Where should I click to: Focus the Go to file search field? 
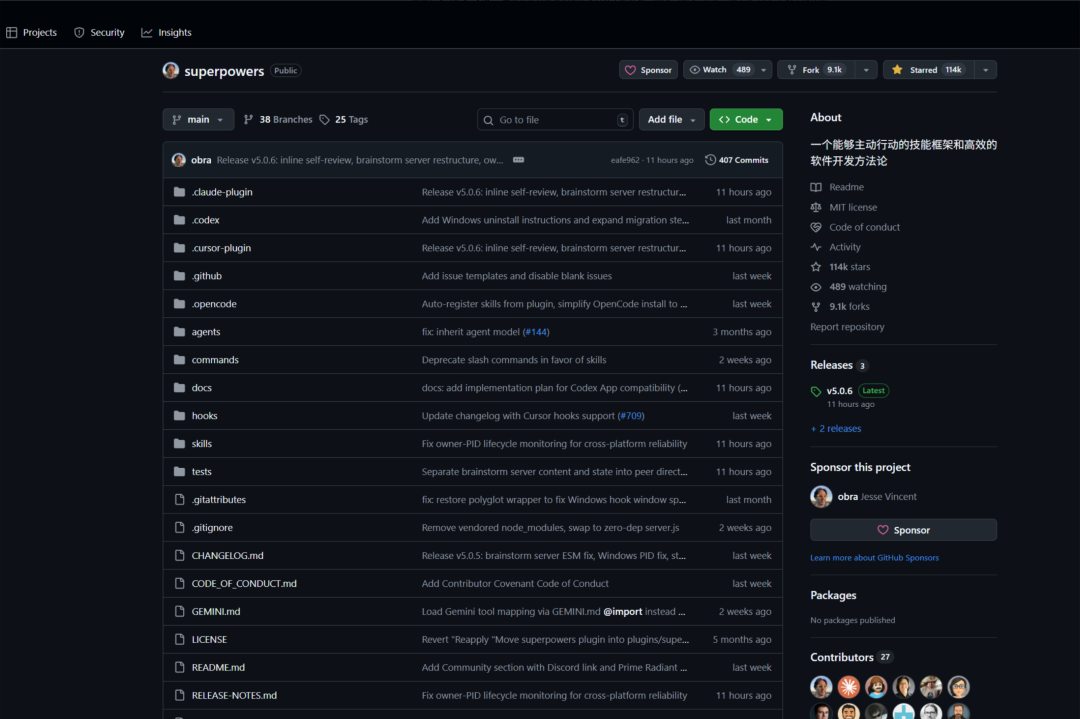554,119
